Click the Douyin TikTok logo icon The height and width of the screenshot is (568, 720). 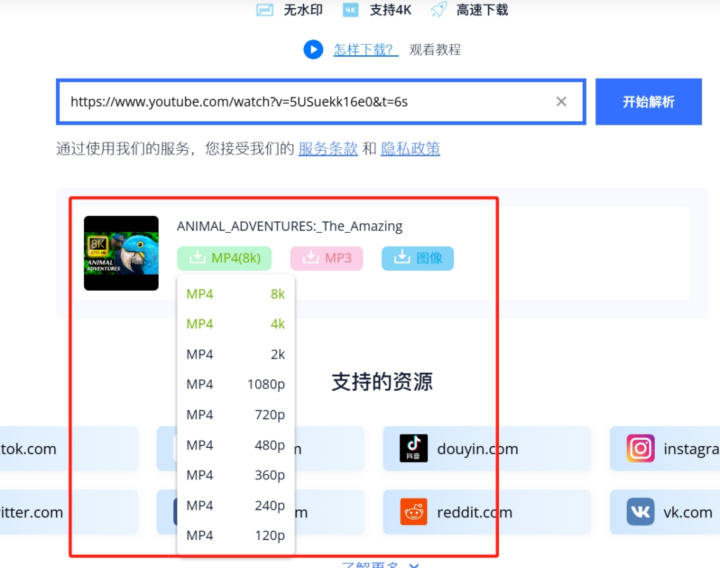[413, 448]
